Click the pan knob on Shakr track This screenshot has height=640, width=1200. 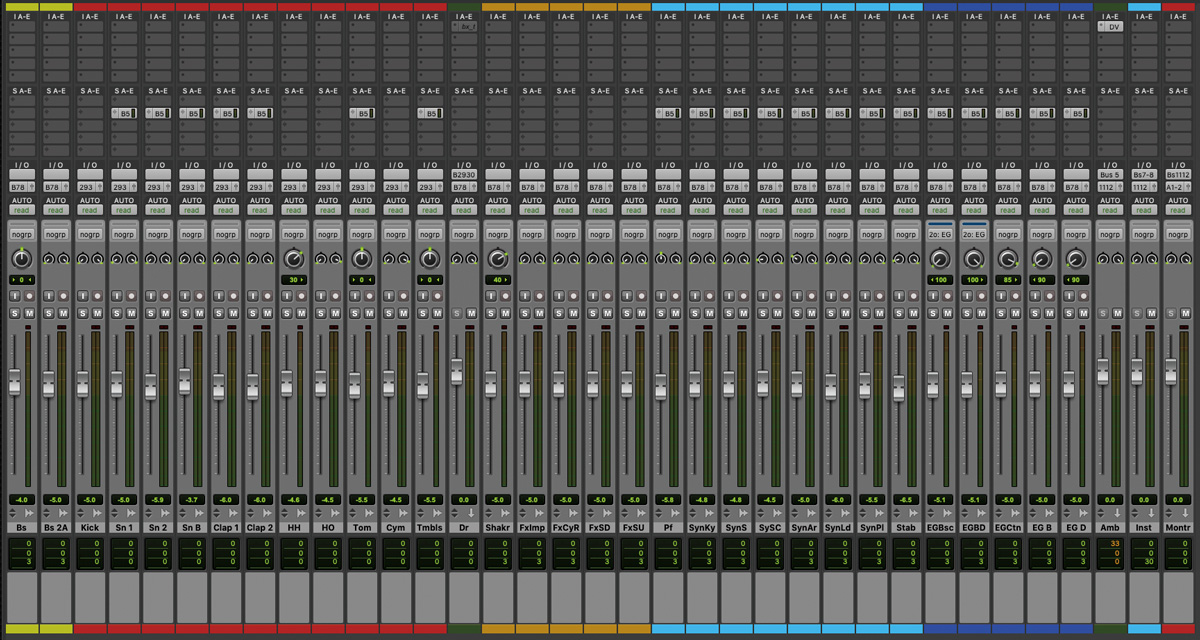(x=497, y=259)
